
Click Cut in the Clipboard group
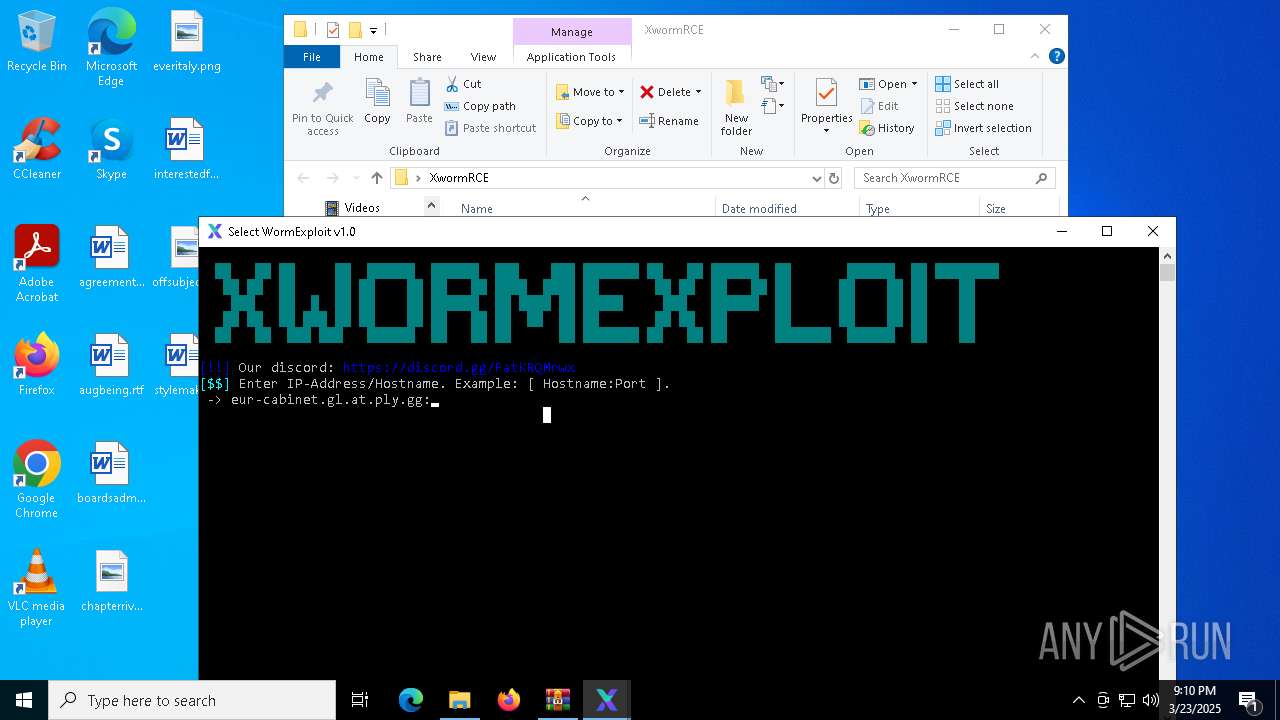pos(463,84)
